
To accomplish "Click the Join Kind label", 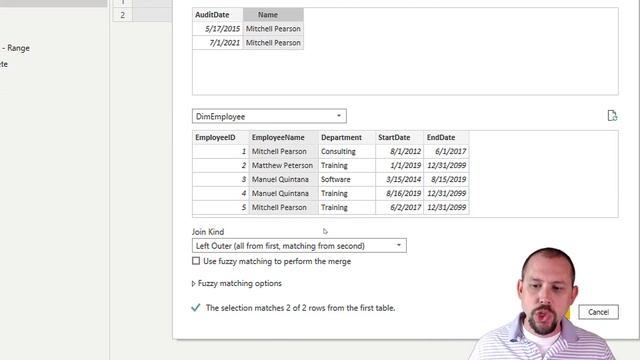I will click(208, 232).
